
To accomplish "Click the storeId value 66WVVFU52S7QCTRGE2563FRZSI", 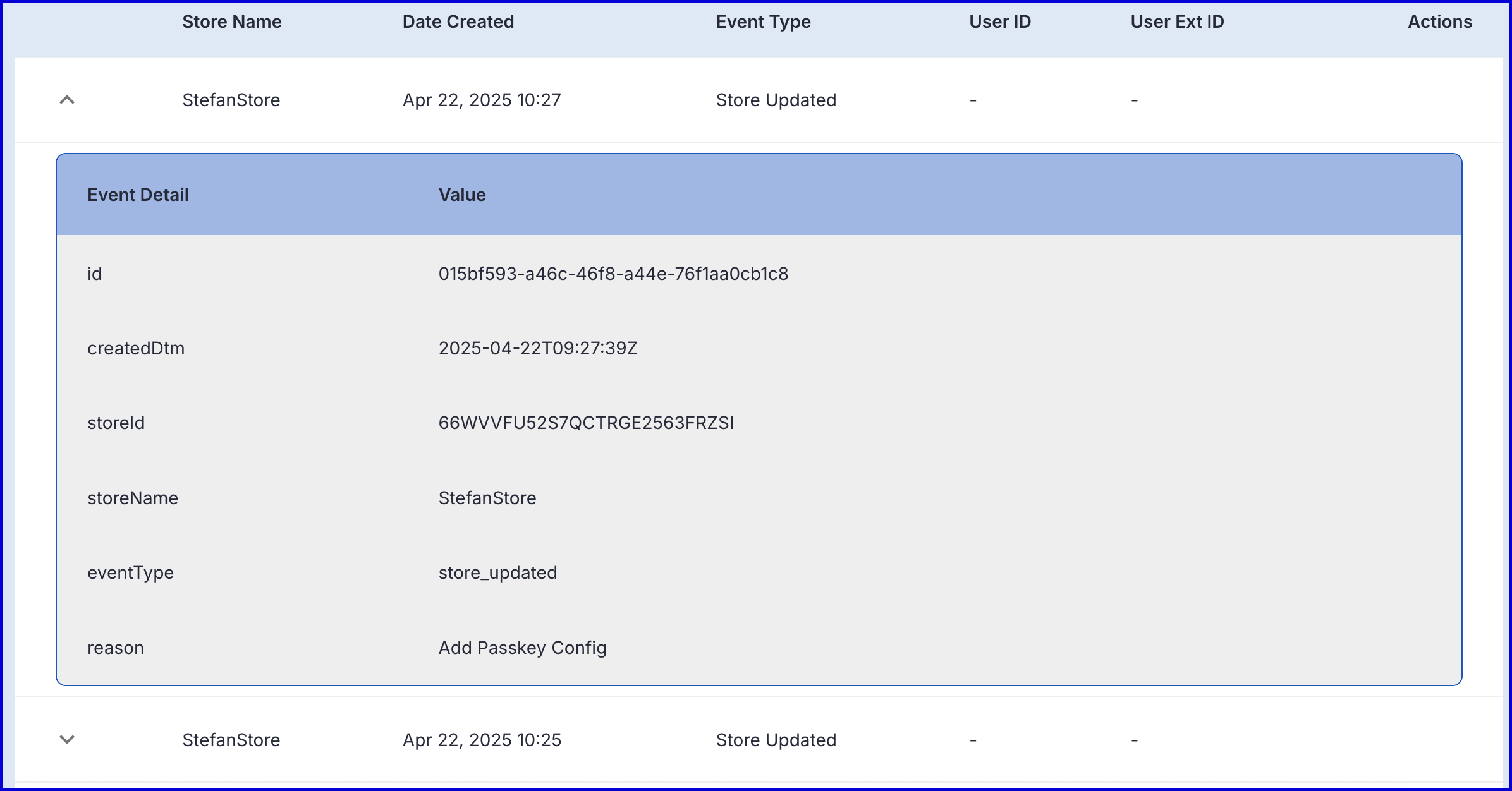I will pos(586,423).
